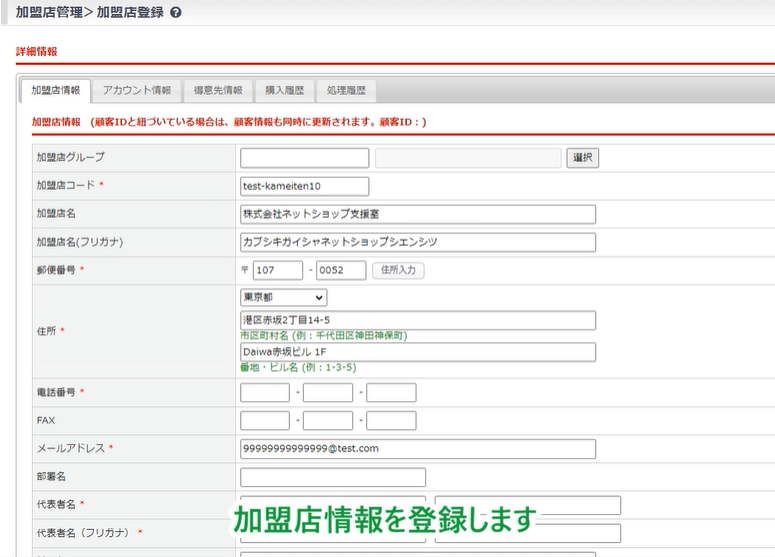Click the last FAX number box
This screenshot has width=775, height=557.
coord(391,421)
